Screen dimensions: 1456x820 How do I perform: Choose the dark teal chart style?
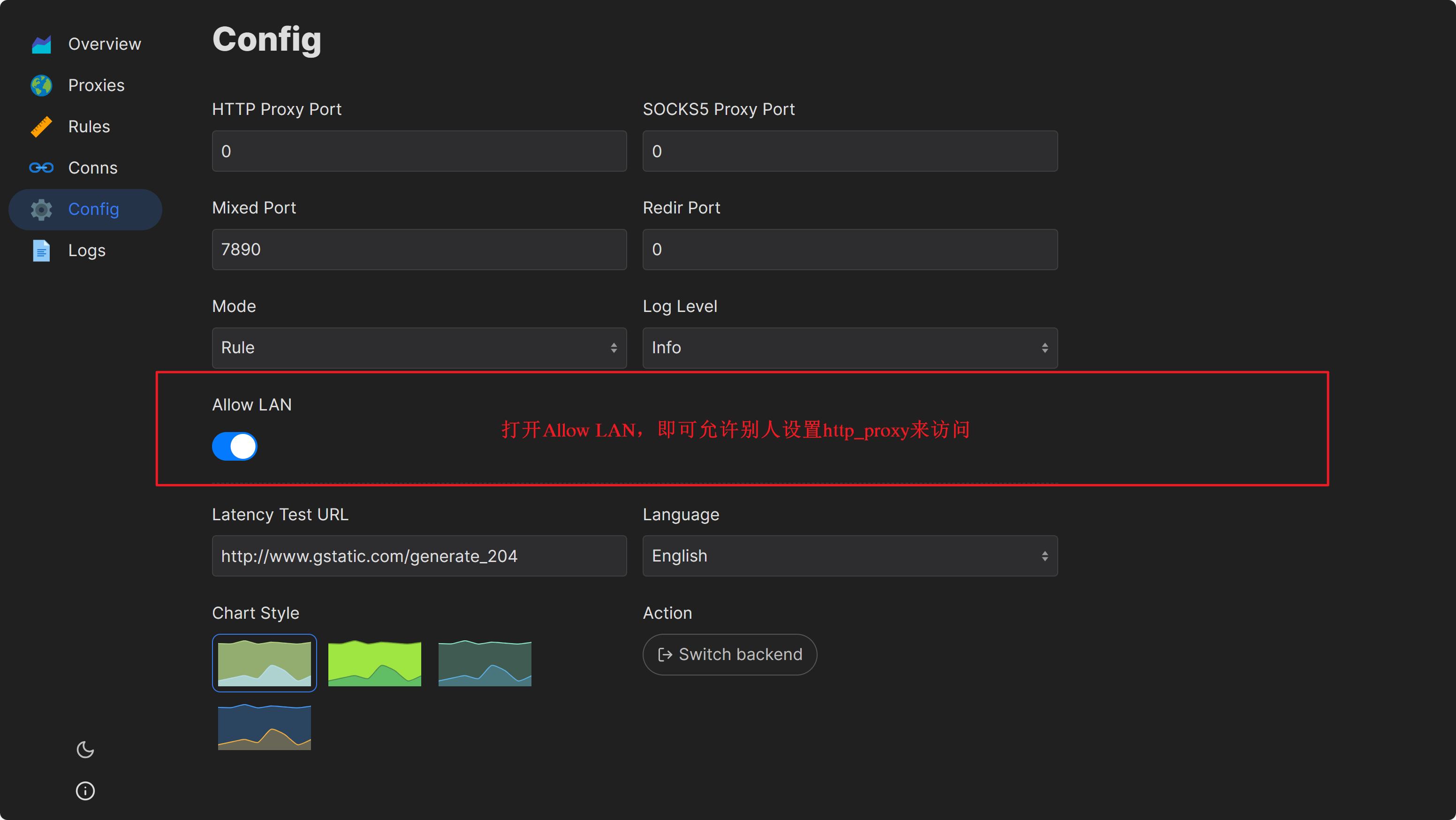point(485,663)
